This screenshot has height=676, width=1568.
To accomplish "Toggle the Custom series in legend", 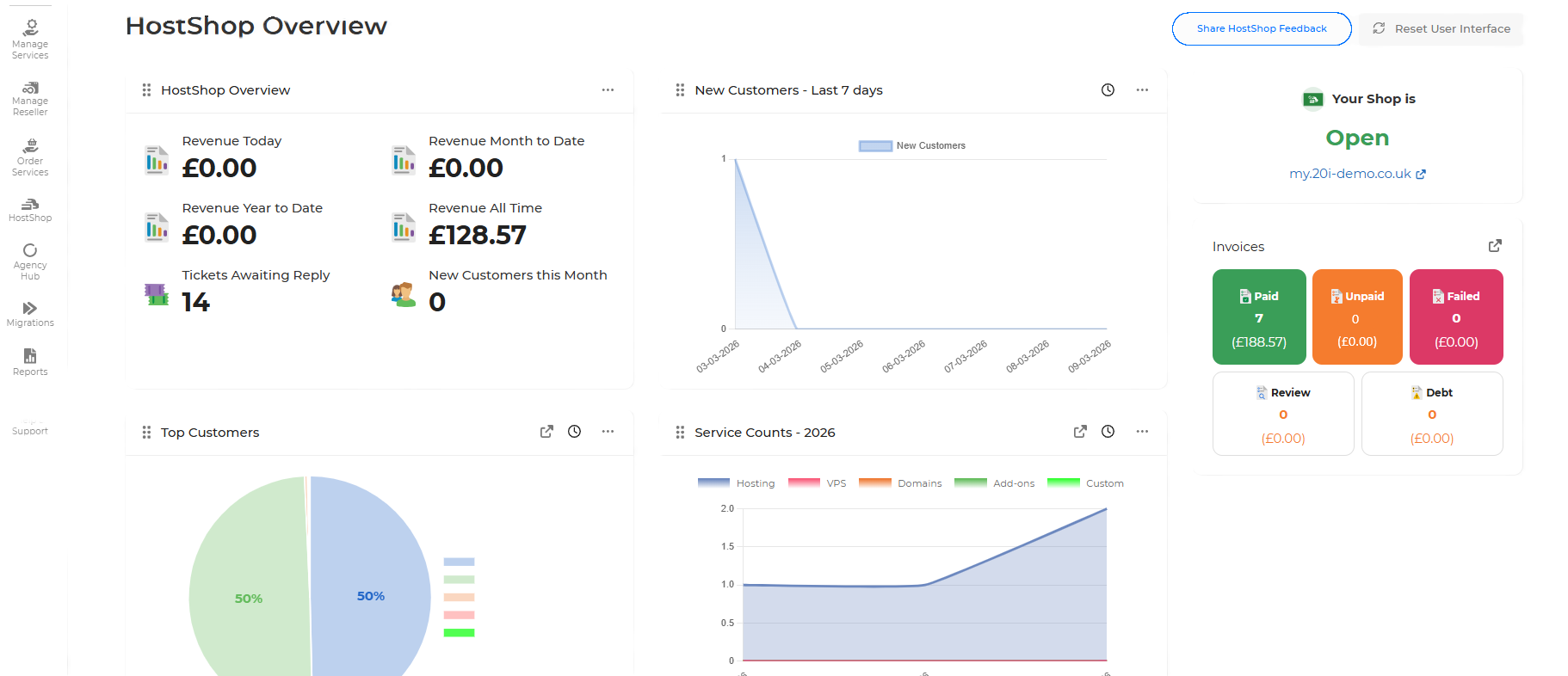I will [1085, 483].
